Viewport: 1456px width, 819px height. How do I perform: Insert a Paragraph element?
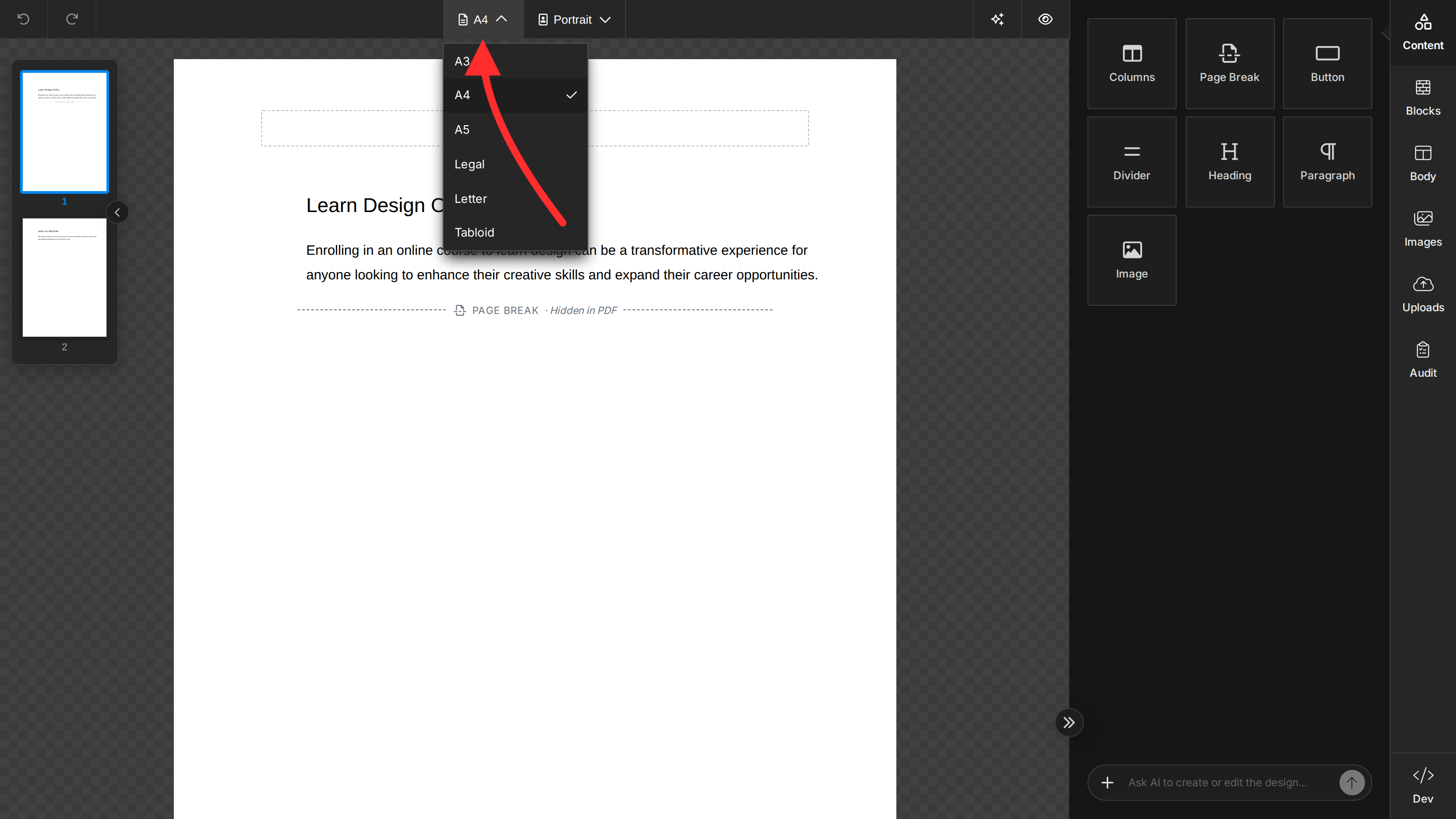(1327, 162)
